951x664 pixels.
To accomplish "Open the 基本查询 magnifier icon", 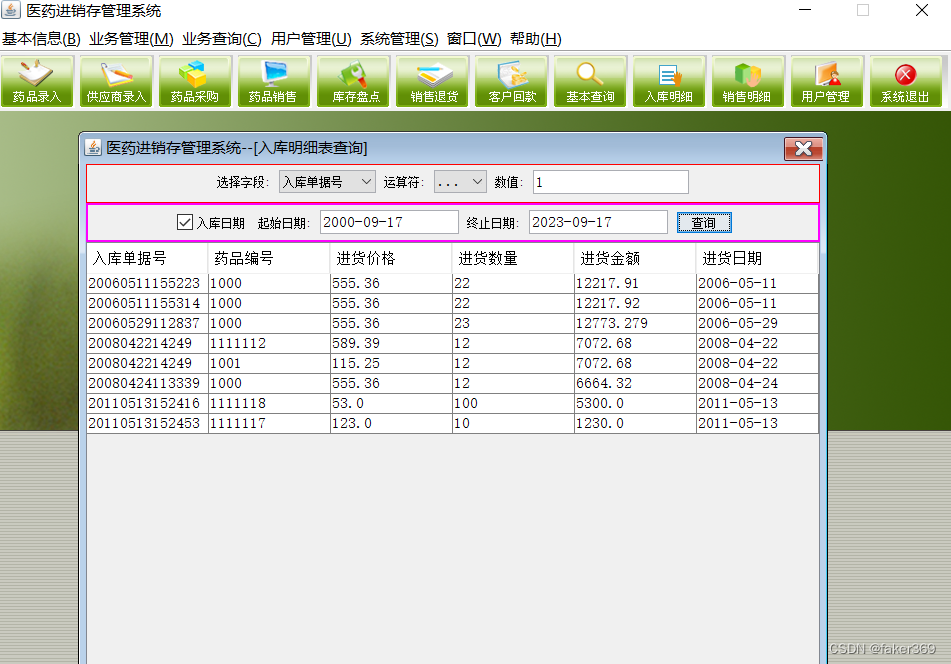I will pos(590,81).
